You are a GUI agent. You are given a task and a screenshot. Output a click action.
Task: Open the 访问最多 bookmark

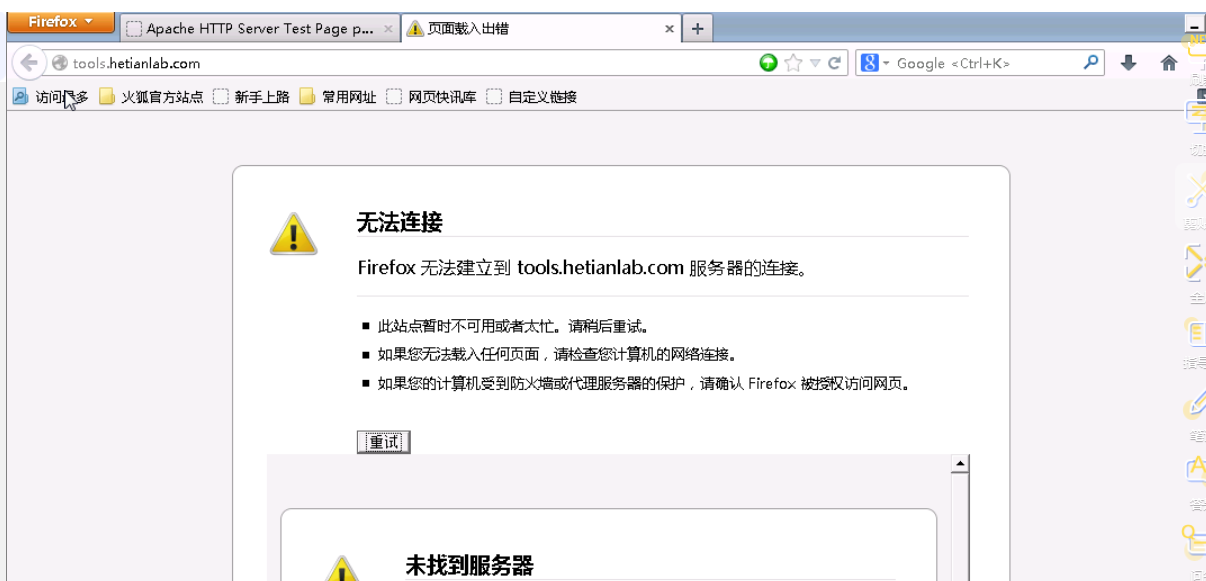[50, 97]
